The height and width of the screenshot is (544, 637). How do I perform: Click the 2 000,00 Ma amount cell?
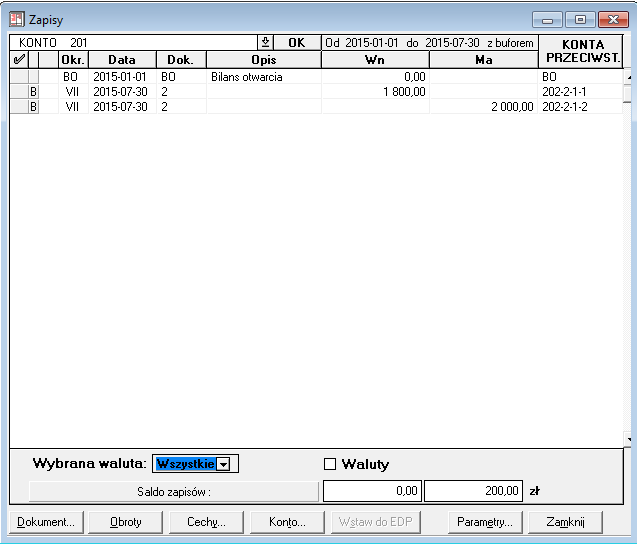point(484,107)
